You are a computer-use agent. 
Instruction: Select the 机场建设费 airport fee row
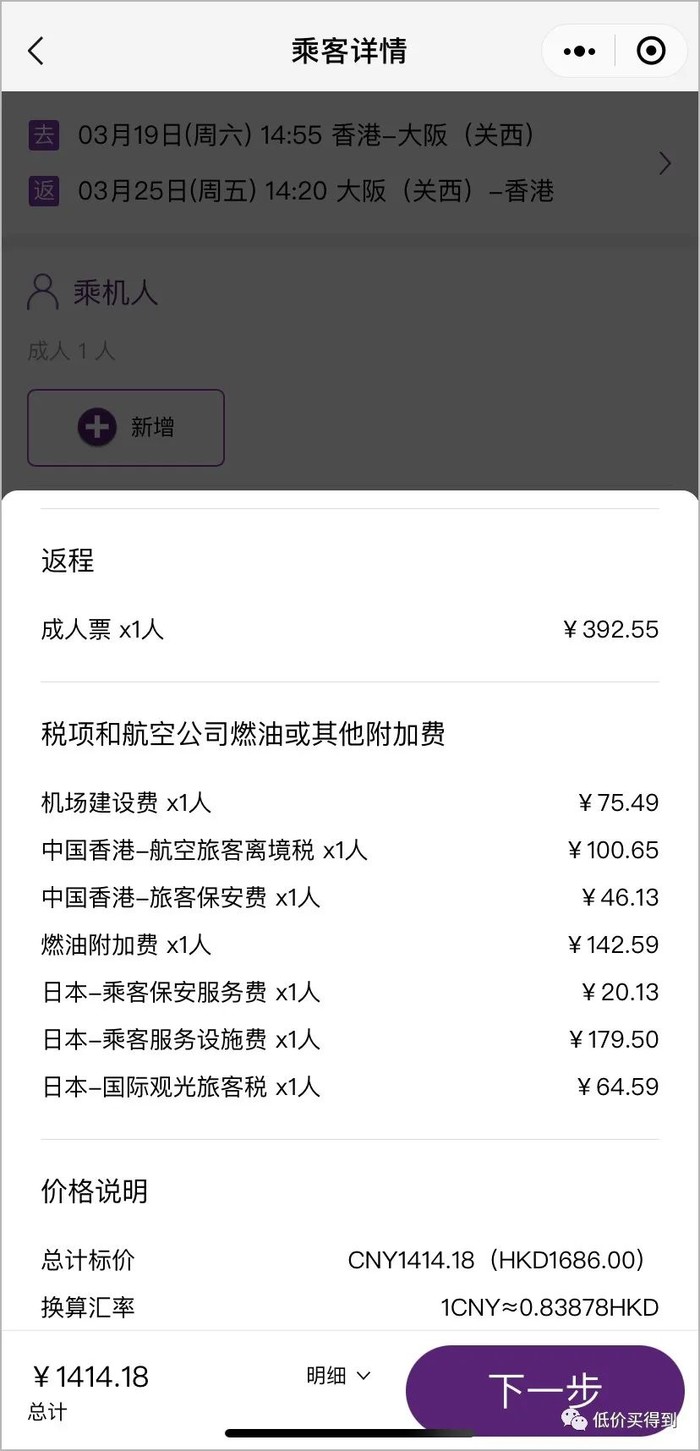pos(350,803)
